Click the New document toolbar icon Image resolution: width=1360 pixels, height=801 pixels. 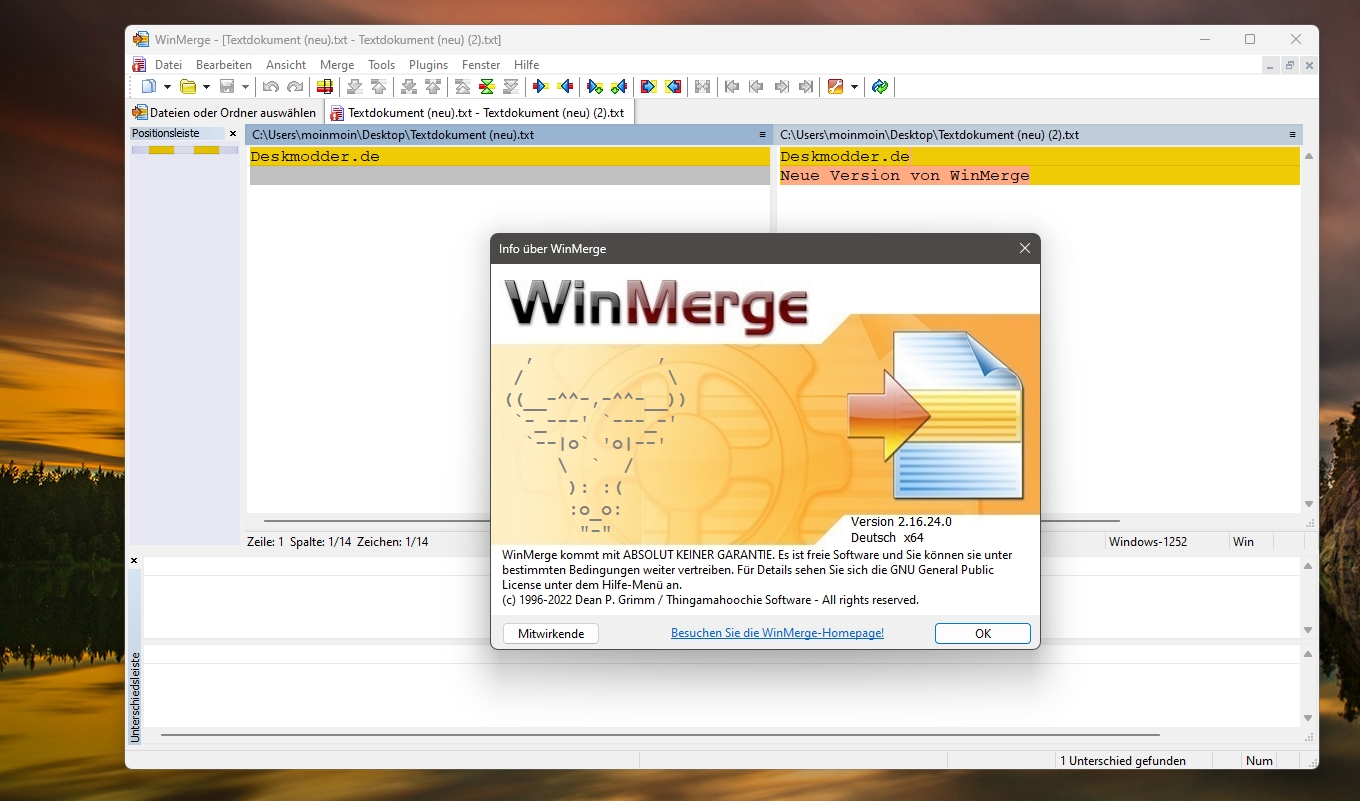[149, 87]
